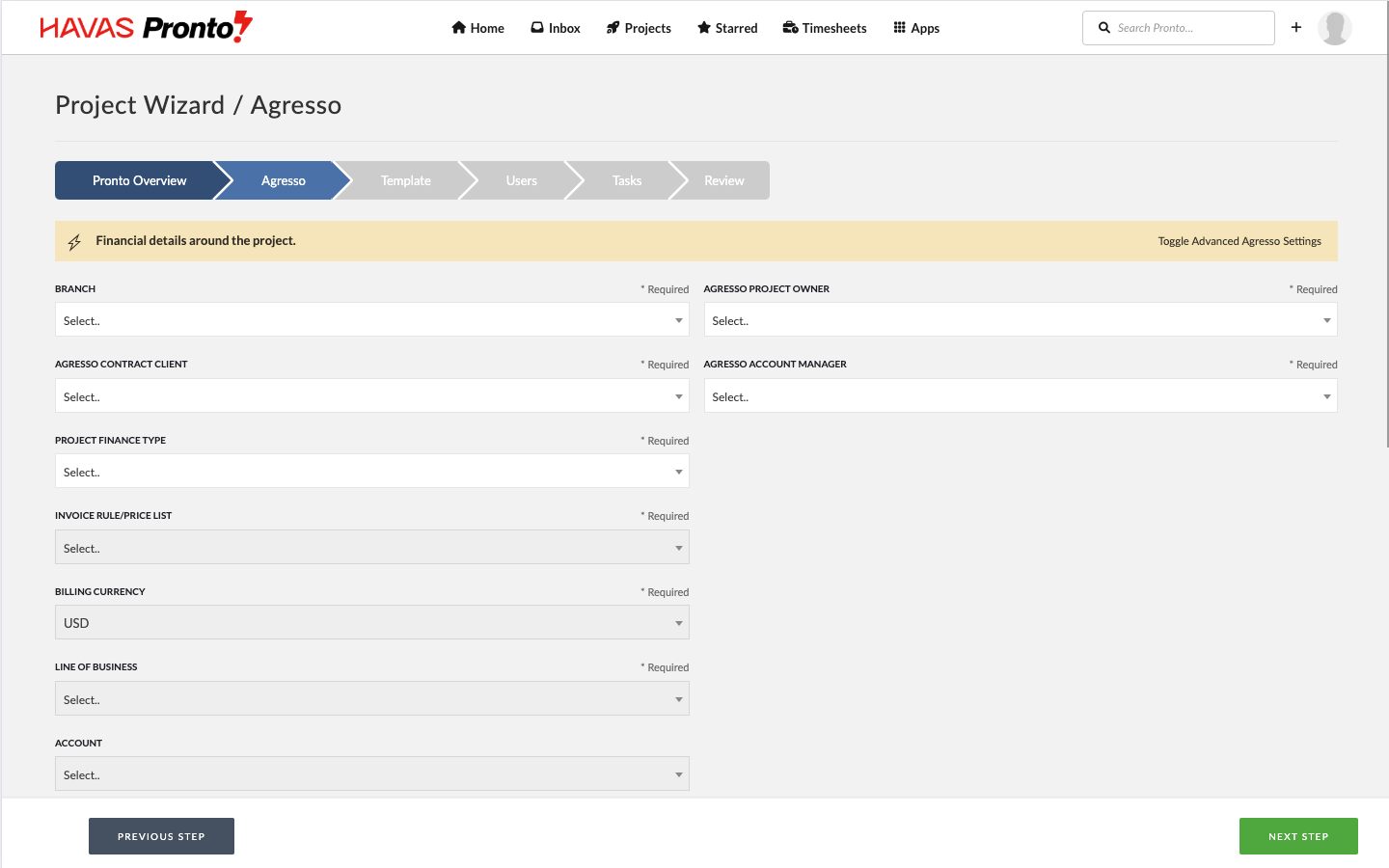Viewport: 1389px width, 868px height.
Task: Open Timesheets from the top navigation
Action: coord(825,28)
